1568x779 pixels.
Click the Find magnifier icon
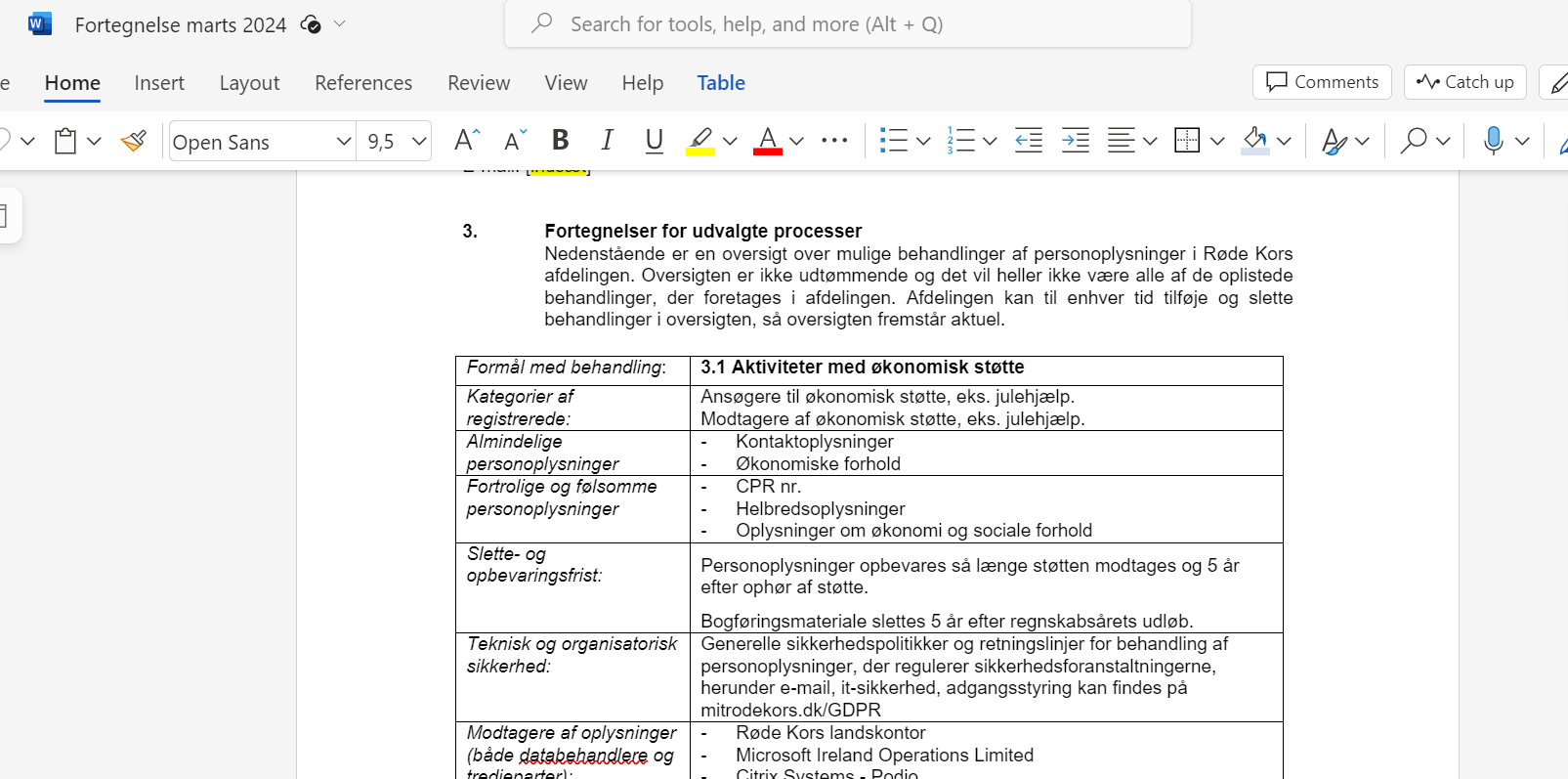(x=1413, y=141)
